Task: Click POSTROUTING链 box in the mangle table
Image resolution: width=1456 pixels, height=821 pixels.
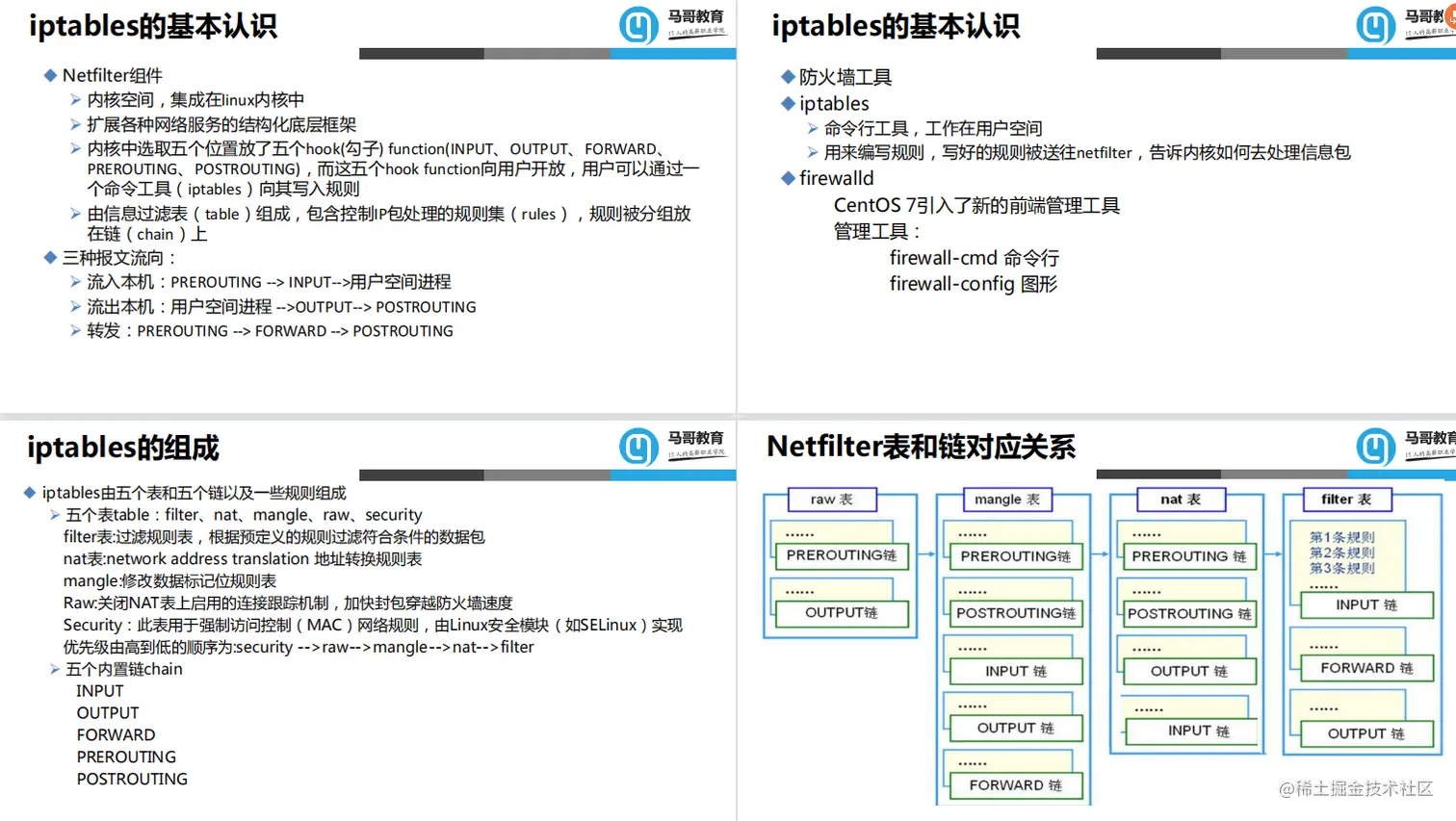Action: coord(1016,613)
